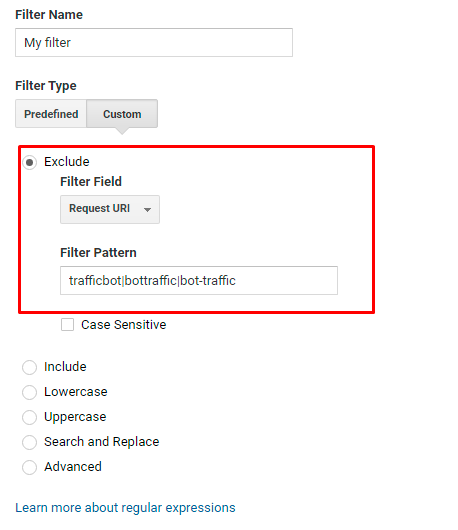The width and height of the screenshot is (458, 530).
Task: Select the Advanced radio button
Action: [x=29, y=467]
